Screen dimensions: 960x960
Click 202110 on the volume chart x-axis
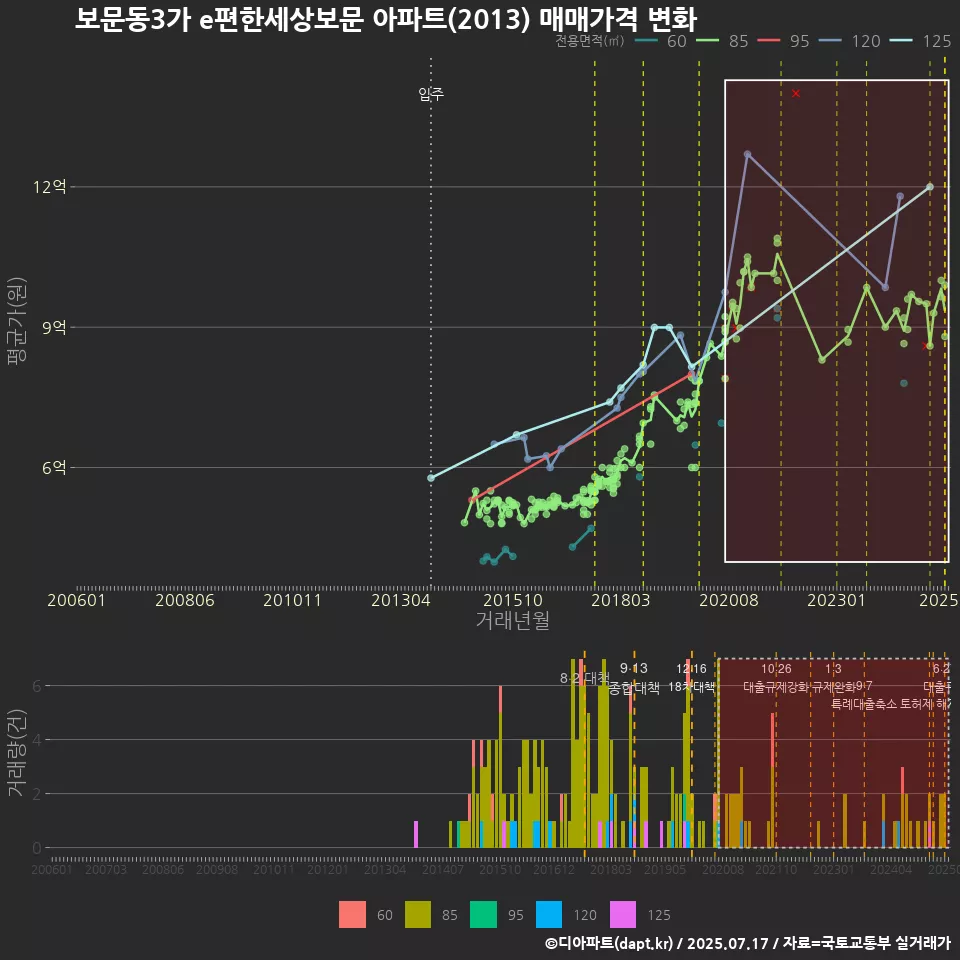776,869
